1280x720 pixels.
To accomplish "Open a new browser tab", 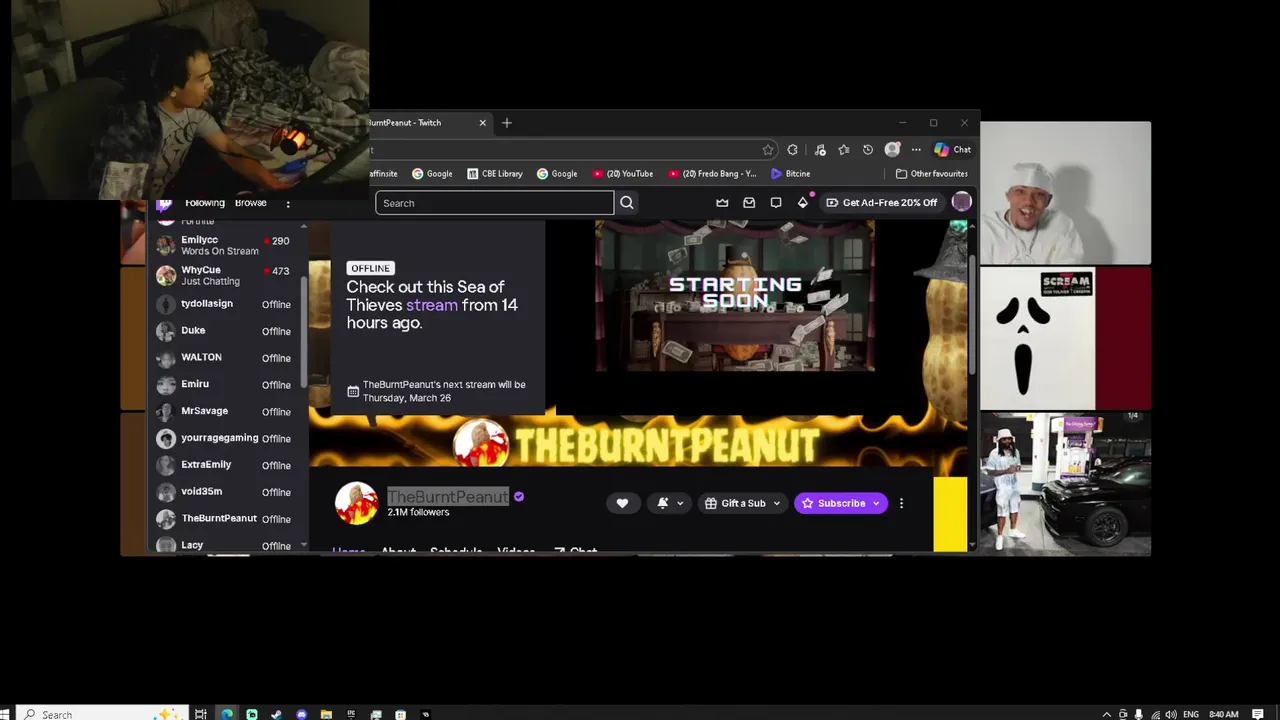I will point(507,123).
